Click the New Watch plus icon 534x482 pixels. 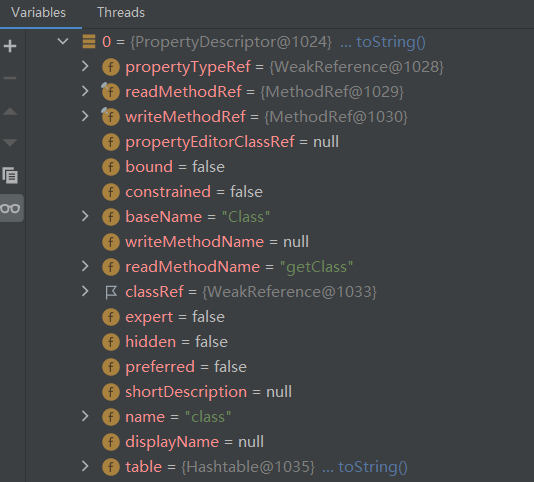pyautogui.click(x=10, y=46)
